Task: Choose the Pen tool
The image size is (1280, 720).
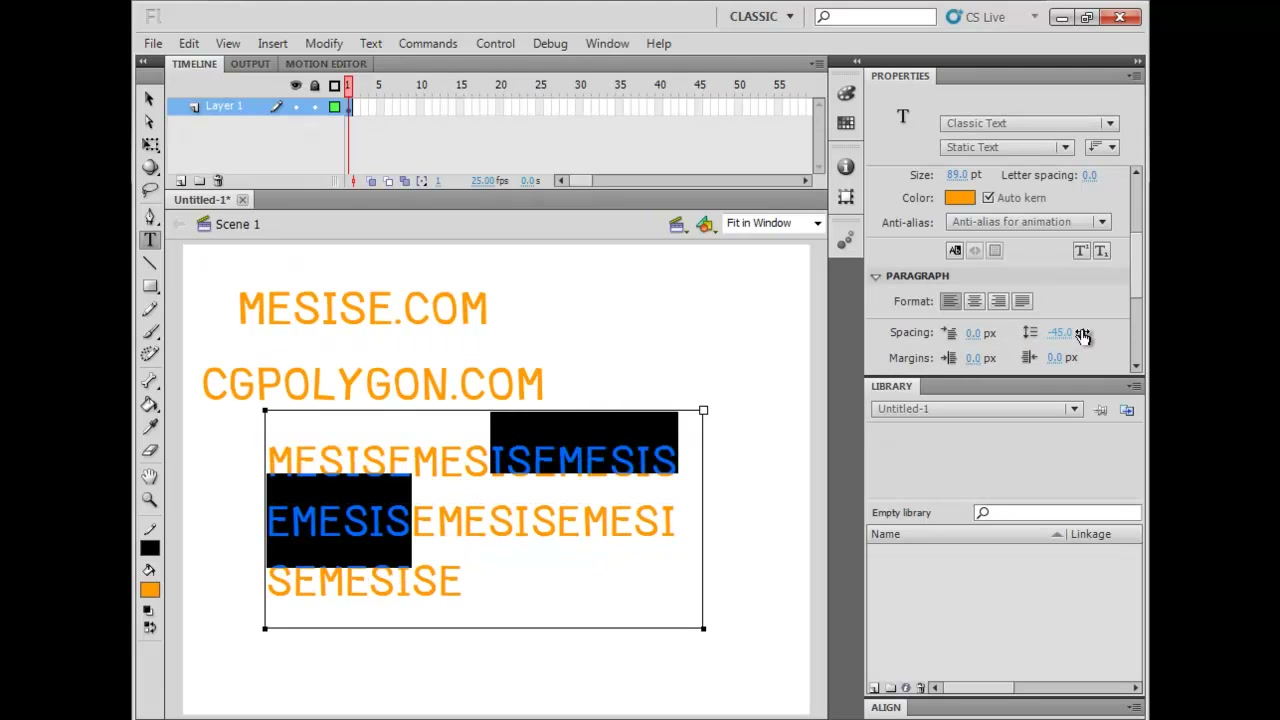Action: (150, 216)
